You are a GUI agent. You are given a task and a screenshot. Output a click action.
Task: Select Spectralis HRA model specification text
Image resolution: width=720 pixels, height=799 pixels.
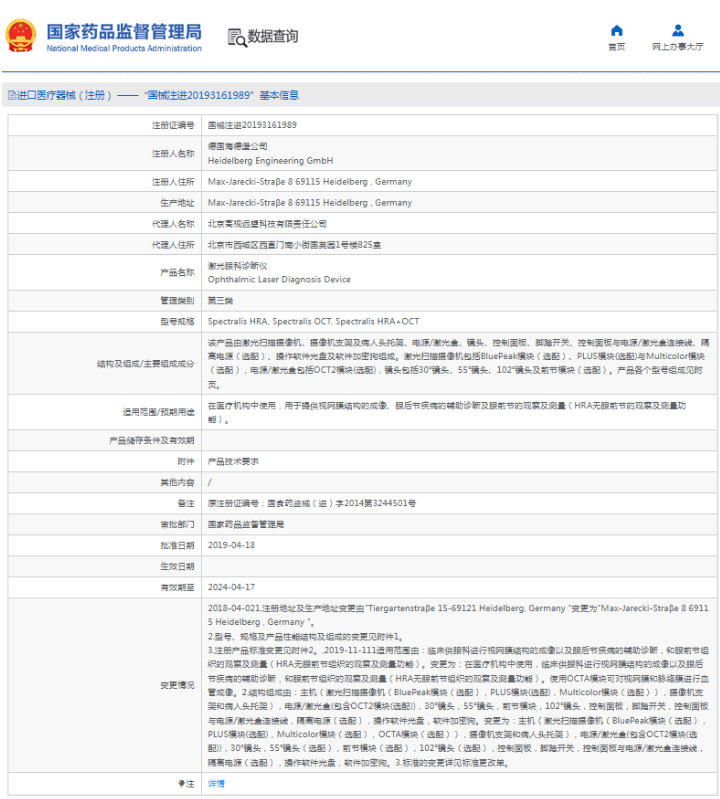[313, 322]
